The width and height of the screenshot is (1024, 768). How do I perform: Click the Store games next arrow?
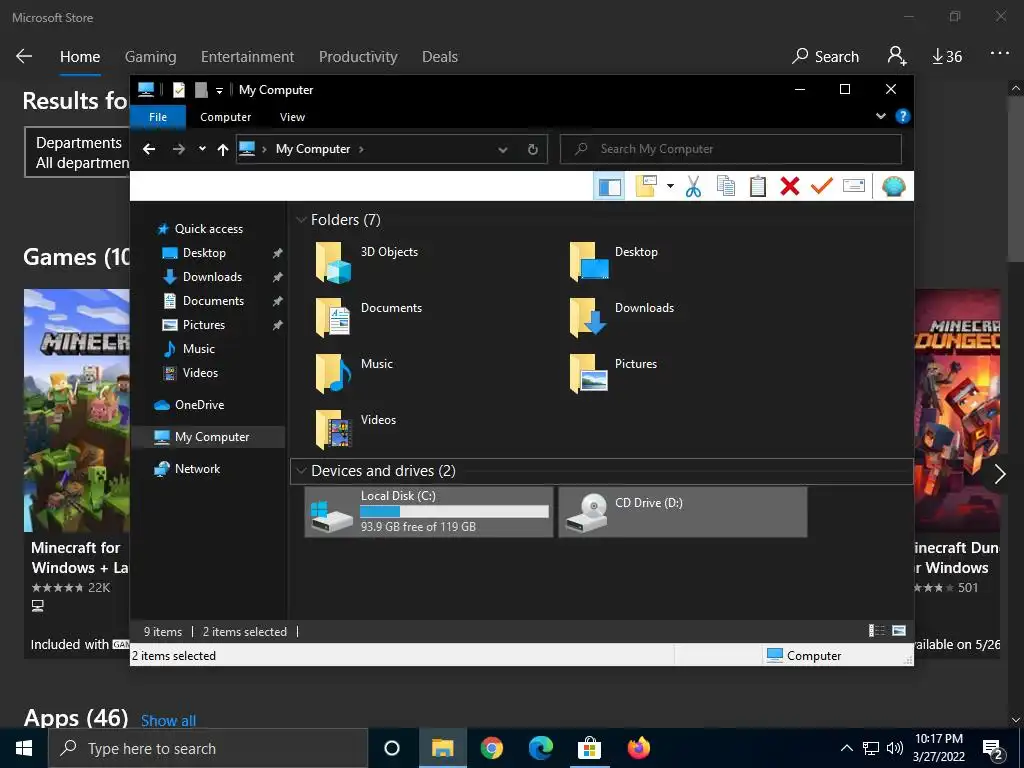tap(1000, 474)
